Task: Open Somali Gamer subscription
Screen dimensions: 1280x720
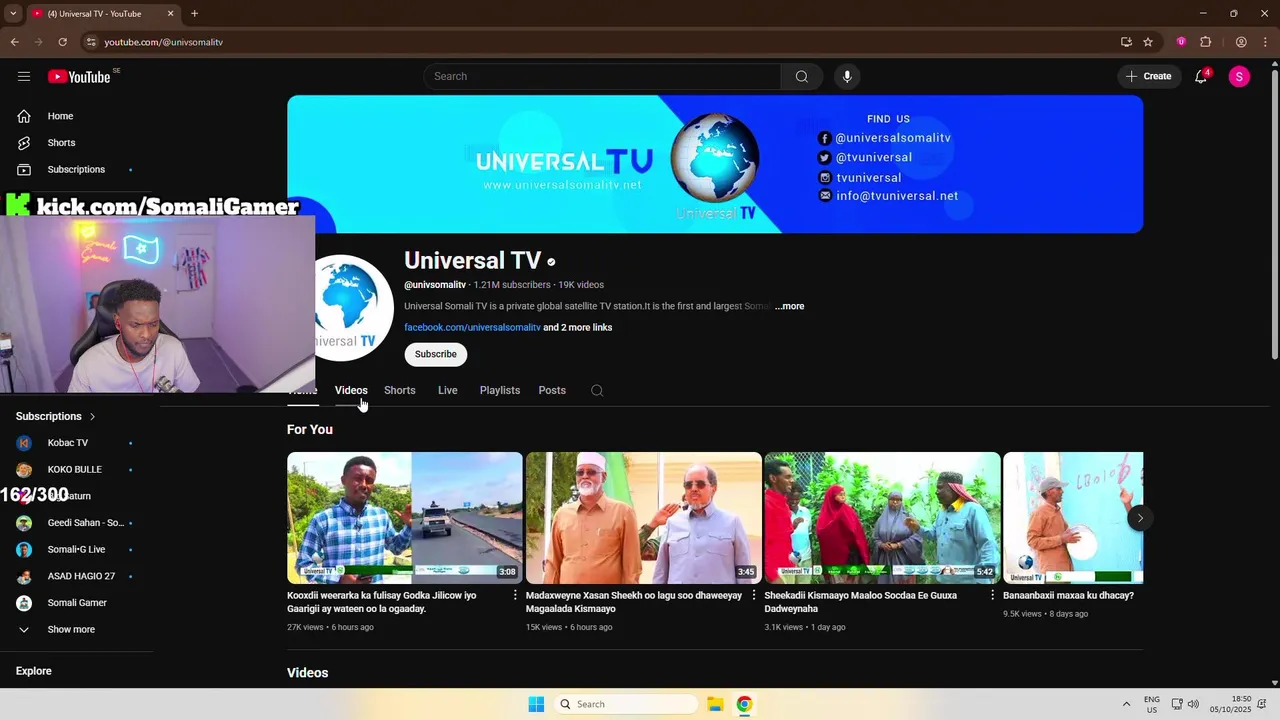Action: [76, 603]
